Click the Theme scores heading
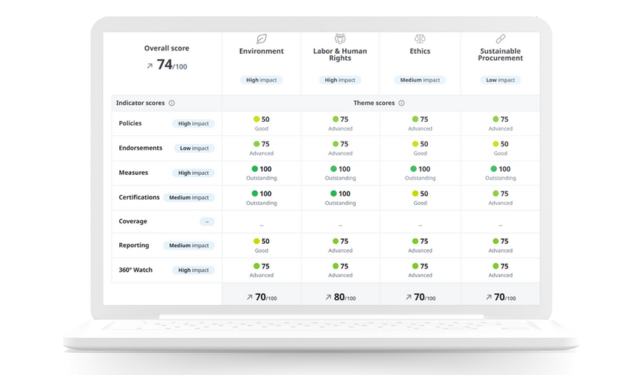 (374, 103)
